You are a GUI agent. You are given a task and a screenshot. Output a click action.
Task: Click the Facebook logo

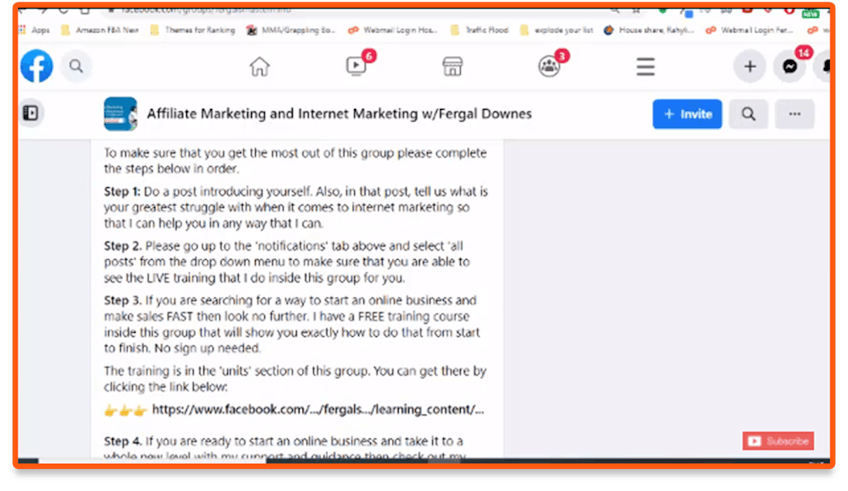tap(37, 66)
